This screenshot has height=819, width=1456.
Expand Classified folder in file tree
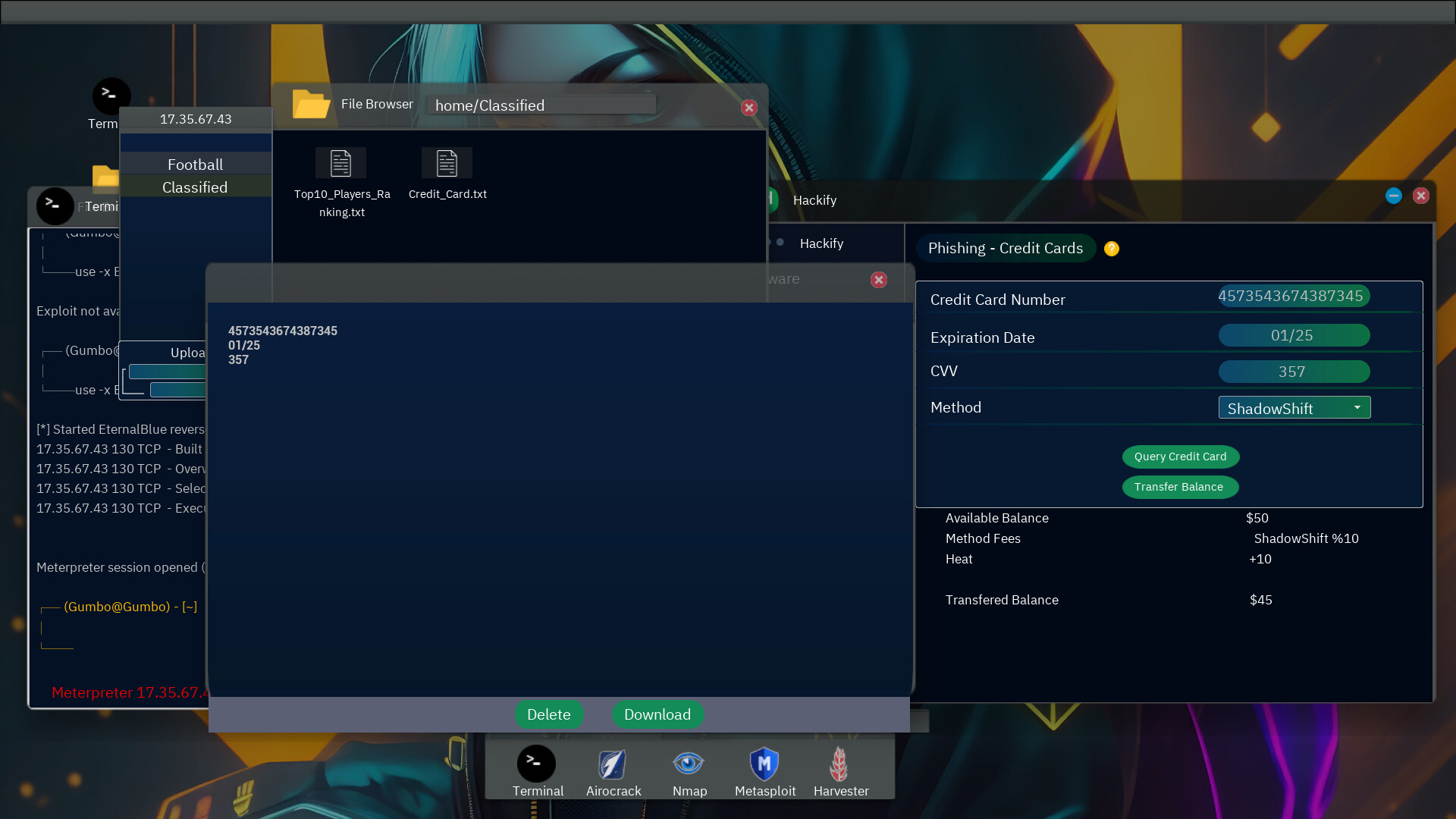tap(195, 186)
